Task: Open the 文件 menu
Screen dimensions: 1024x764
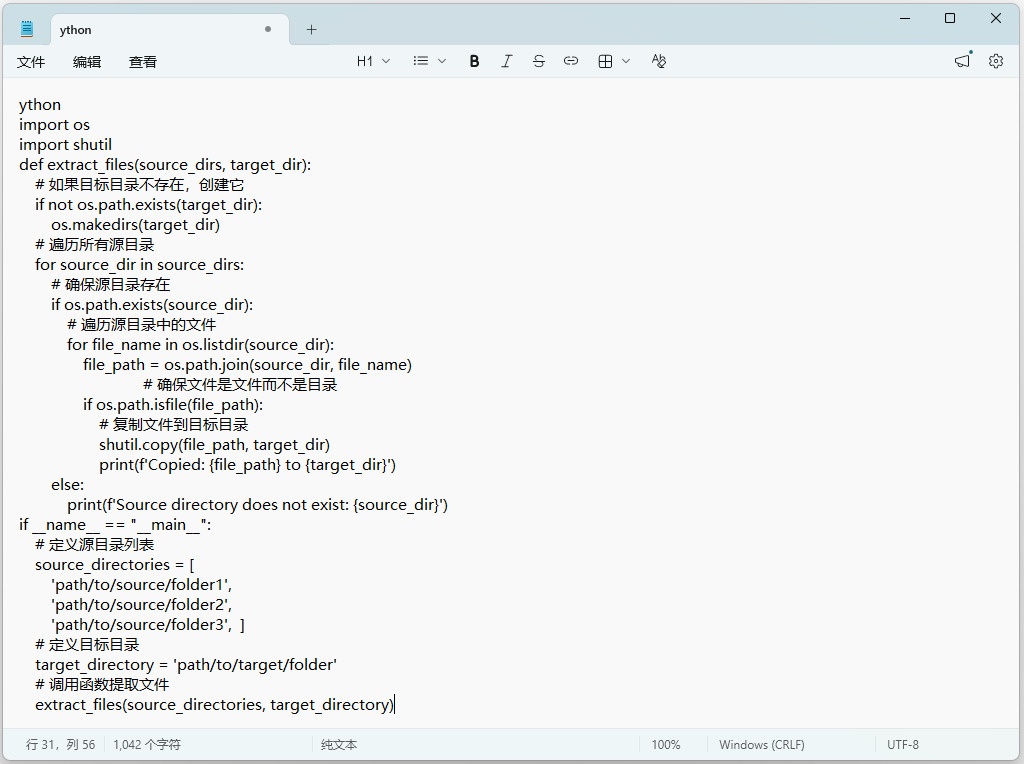Action: 31,62
